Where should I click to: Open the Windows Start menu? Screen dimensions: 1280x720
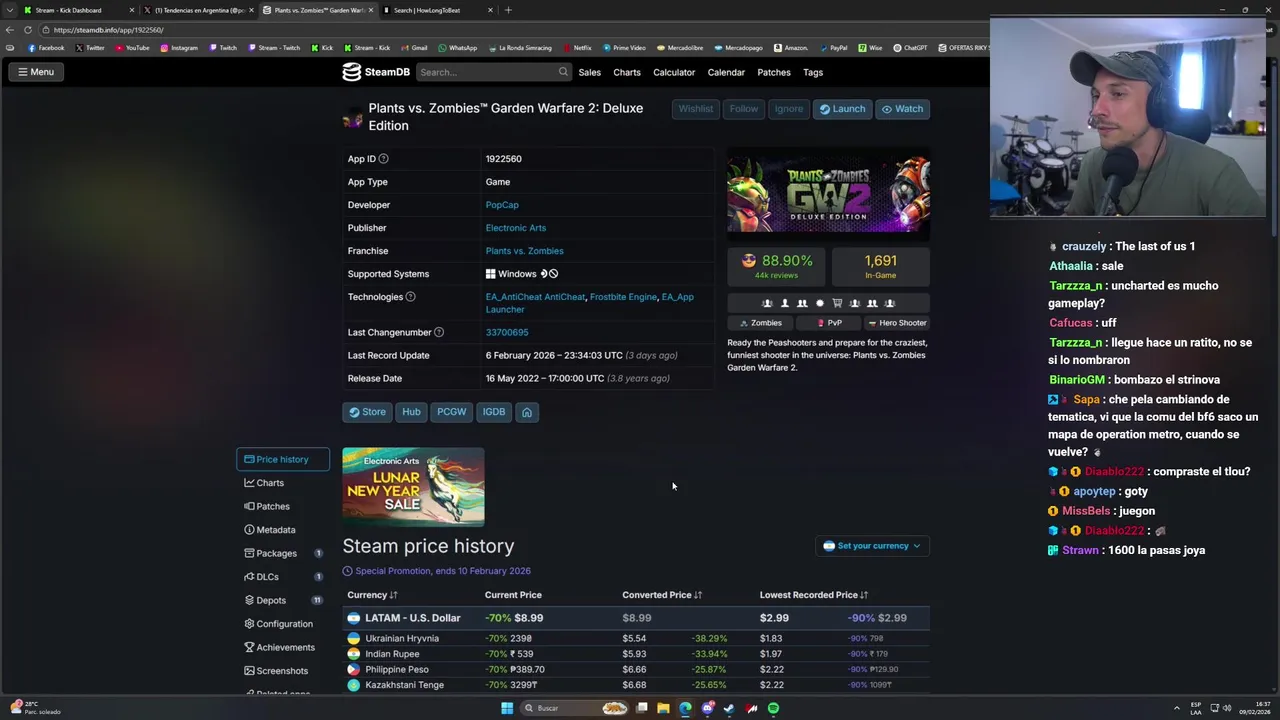tap(507, 708)
